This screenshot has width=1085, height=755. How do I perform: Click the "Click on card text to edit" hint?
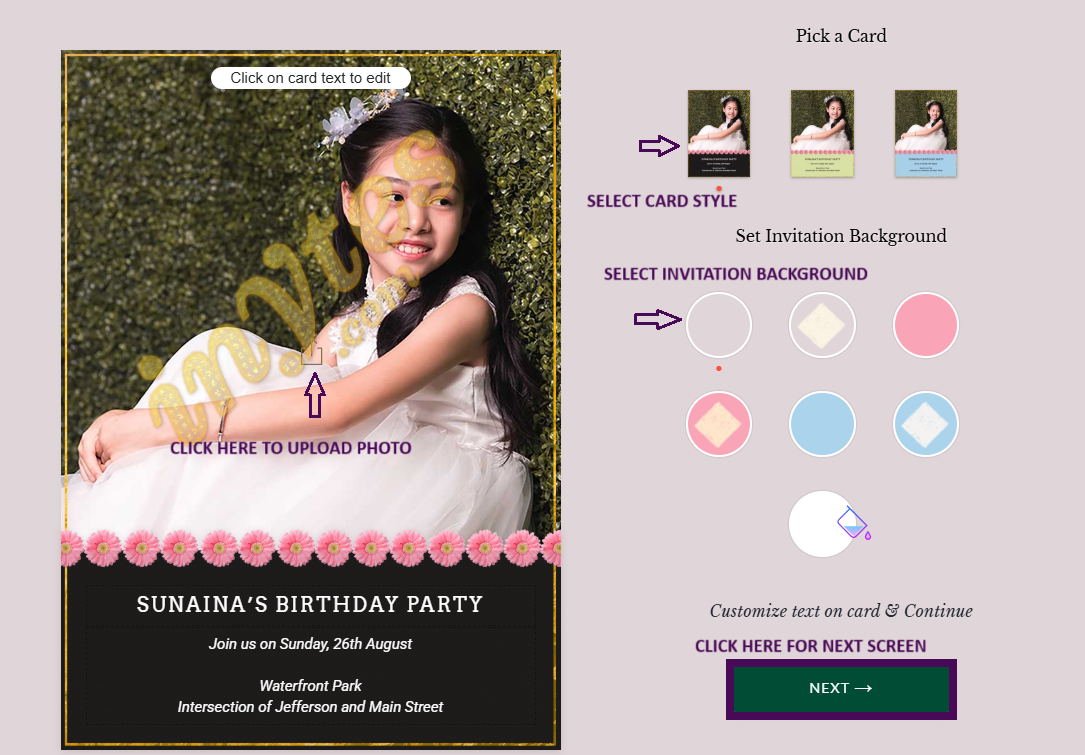(310, 78)
